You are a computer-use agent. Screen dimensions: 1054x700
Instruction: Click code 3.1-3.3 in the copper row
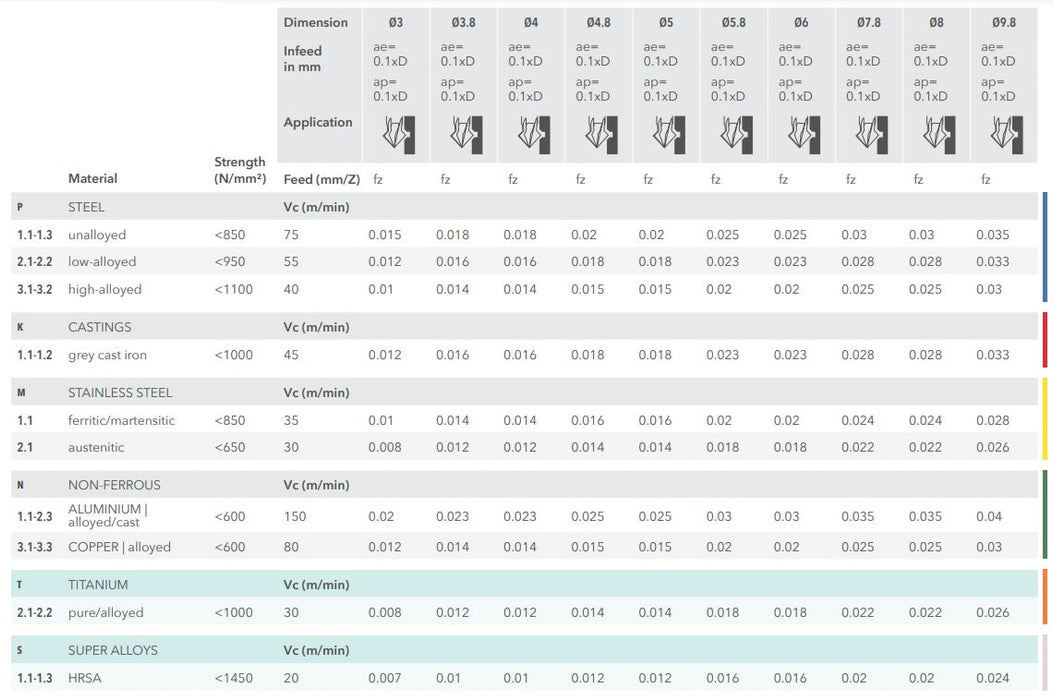[34, 547]
